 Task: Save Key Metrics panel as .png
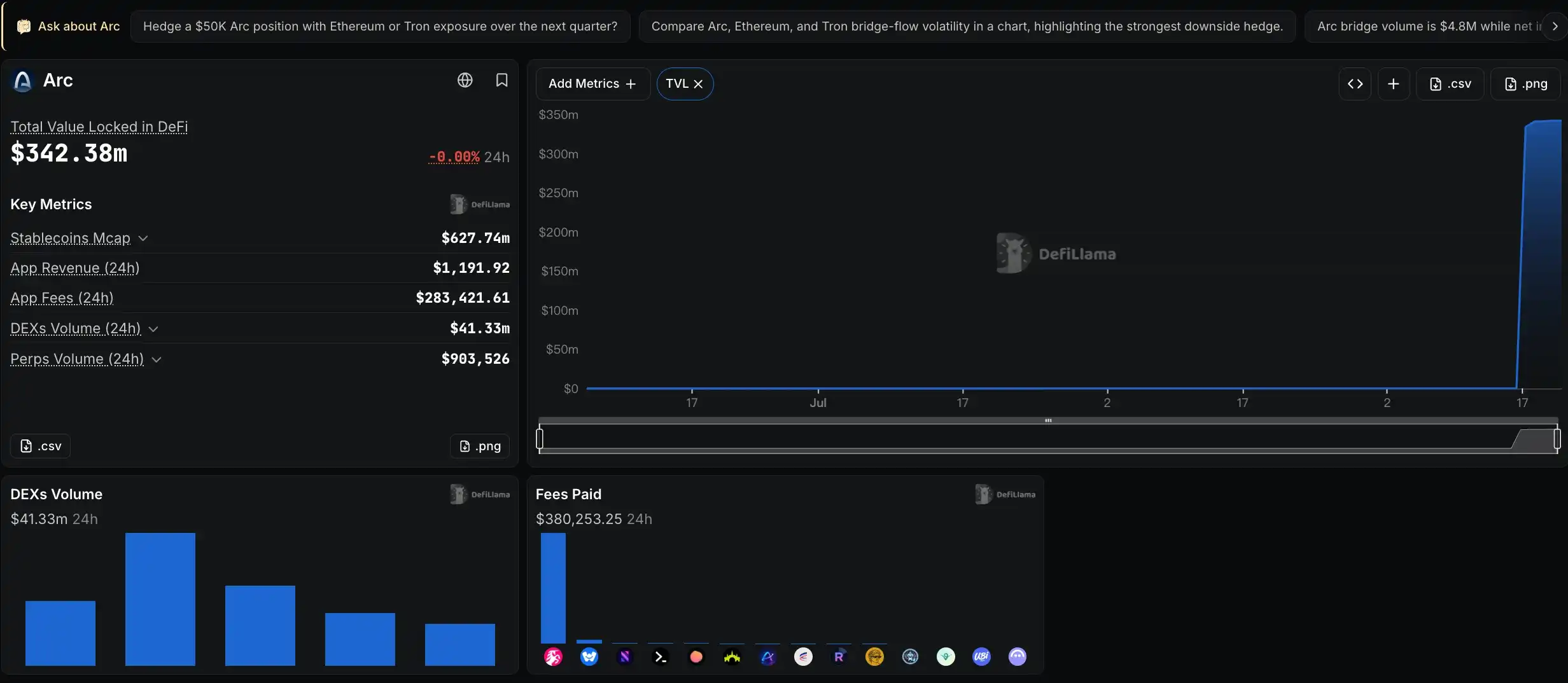pyautogui.click(x=480, y=446)
